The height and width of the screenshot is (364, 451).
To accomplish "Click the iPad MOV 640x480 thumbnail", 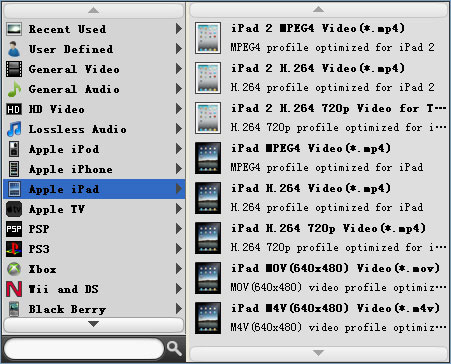I will click(208, 278).
